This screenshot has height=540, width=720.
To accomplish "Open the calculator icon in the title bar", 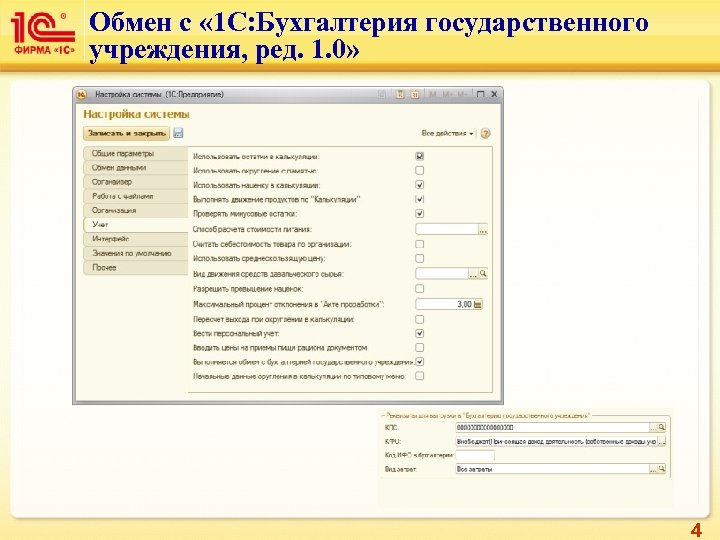I will (400, 94).
